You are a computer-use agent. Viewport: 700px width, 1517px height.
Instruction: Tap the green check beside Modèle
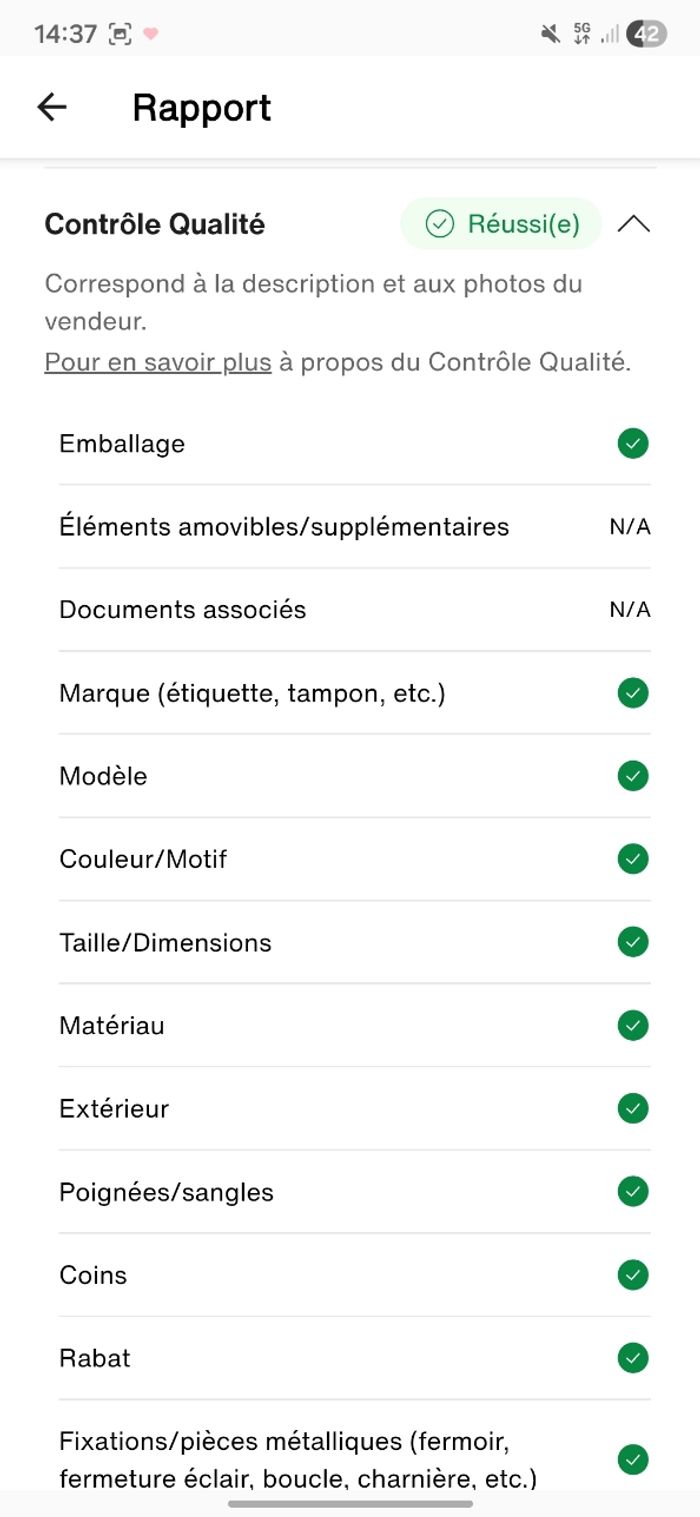(x=632, y=776)
